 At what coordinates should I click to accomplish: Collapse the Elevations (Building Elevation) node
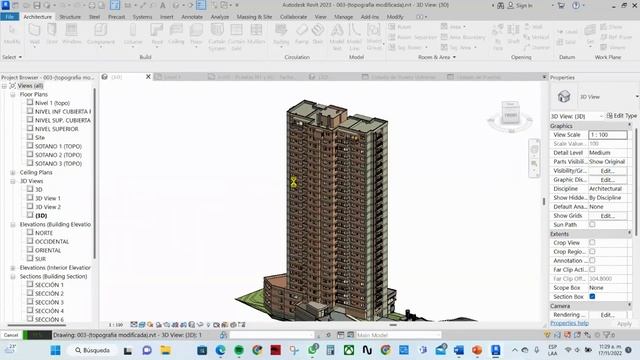[x=13, y=224]
